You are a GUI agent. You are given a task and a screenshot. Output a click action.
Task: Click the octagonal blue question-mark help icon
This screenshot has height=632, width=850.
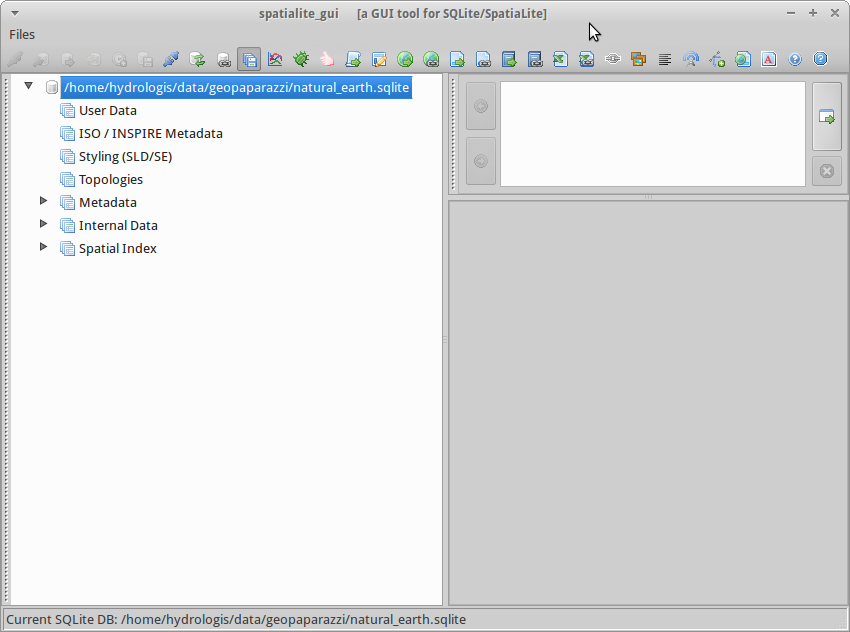tap(821, 59)
